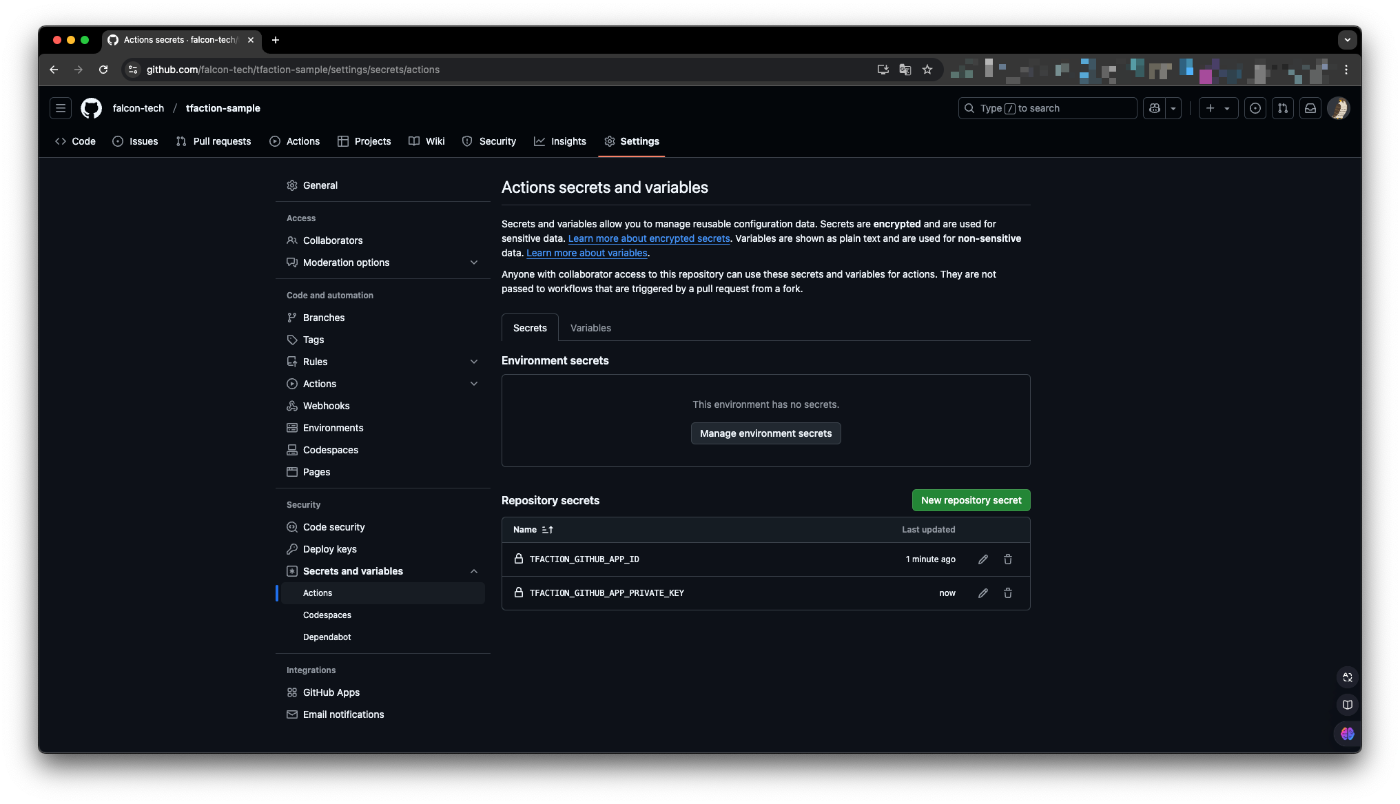Open Tags settings
Screen dimensions: 1400x804
coord(381,339)
